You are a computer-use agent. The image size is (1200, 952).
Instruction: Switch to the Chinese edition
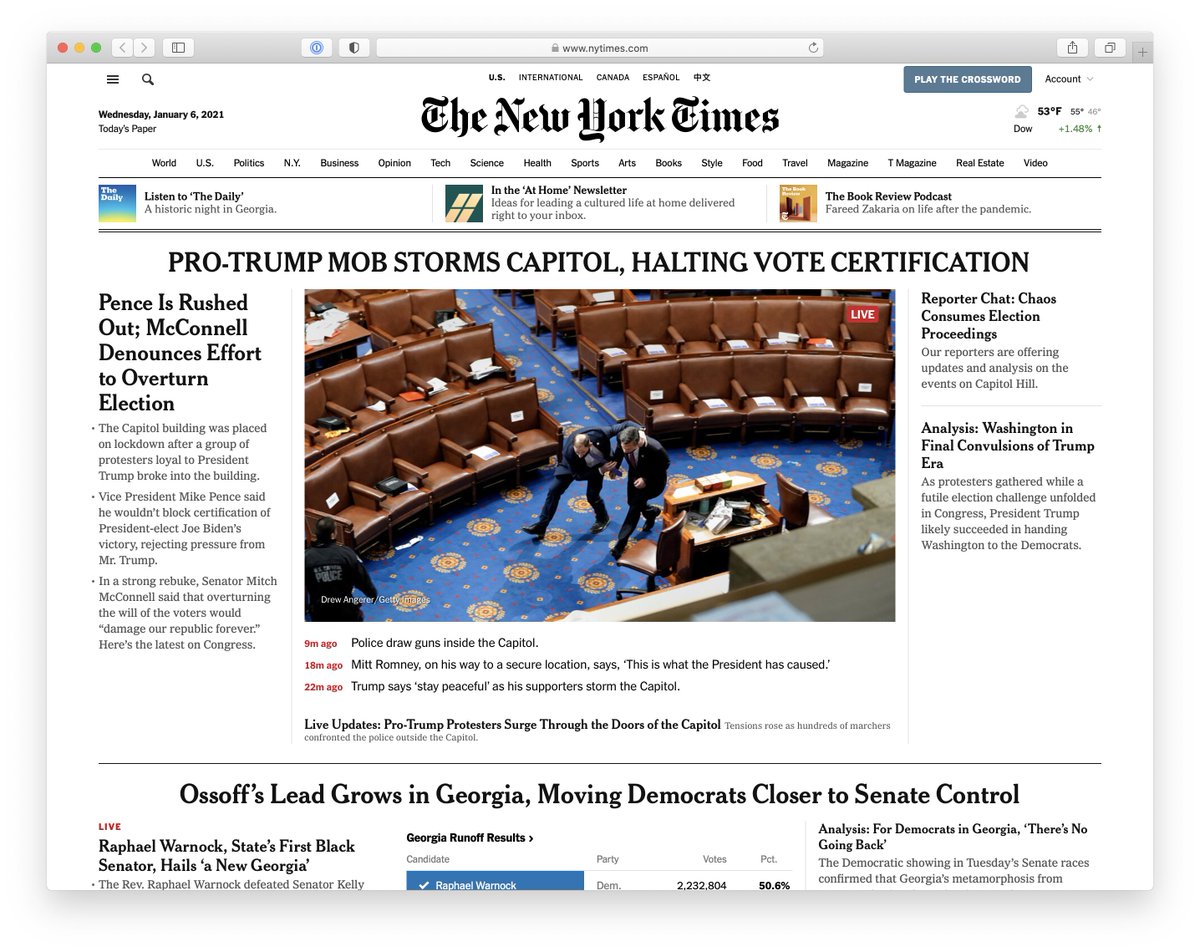[x=702, y=77]
